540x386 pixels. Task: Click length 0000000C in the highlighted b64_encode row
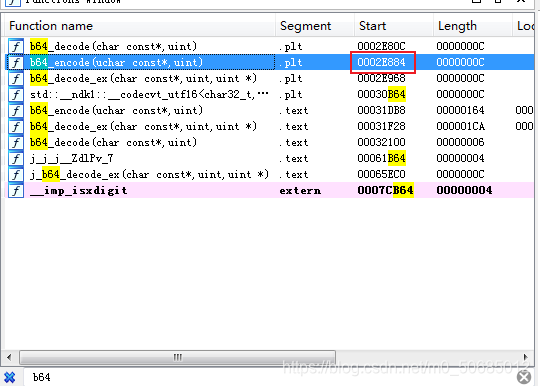460,62
